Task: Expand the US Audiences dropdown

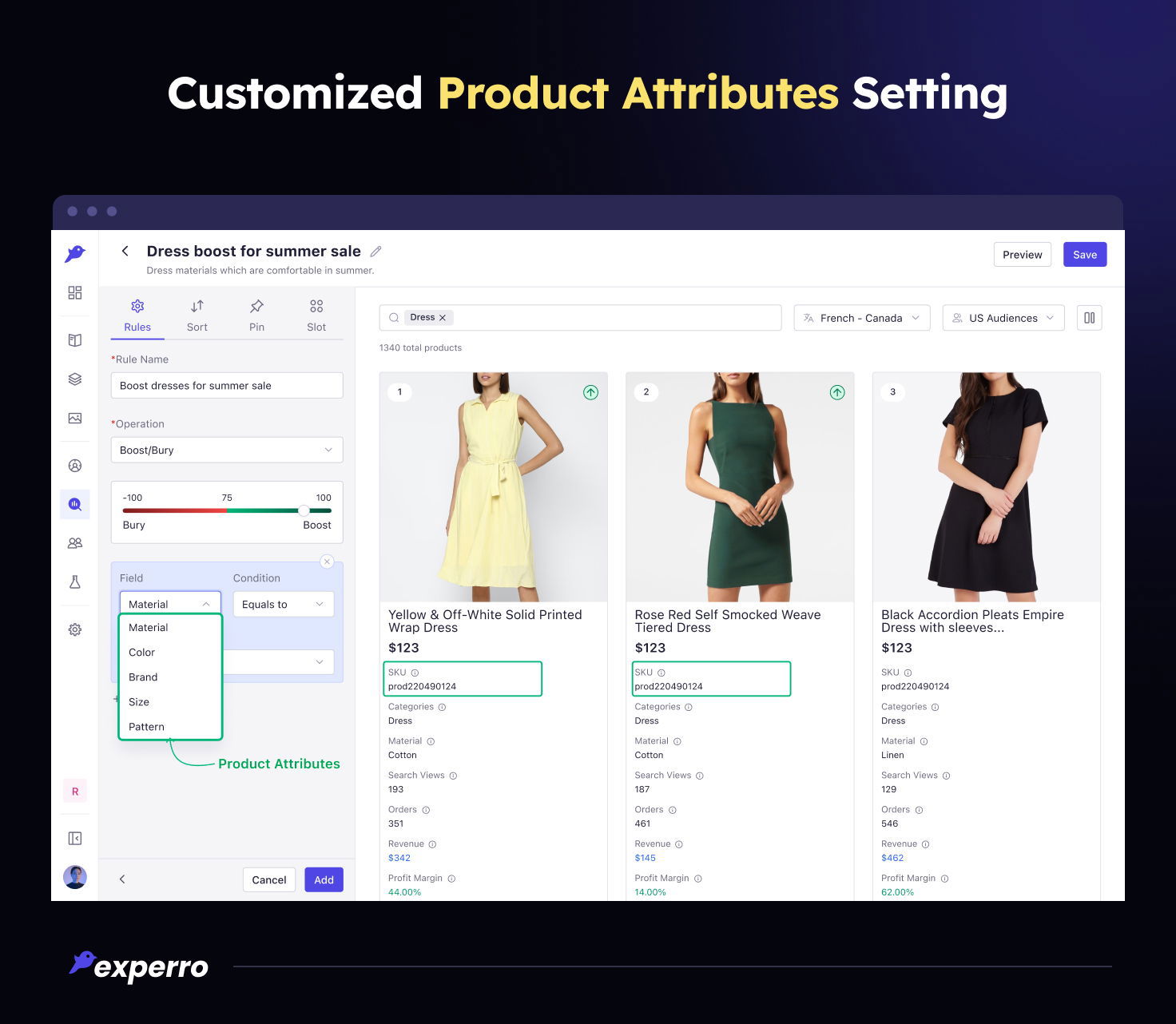Action: click(x=1003, y=318)
